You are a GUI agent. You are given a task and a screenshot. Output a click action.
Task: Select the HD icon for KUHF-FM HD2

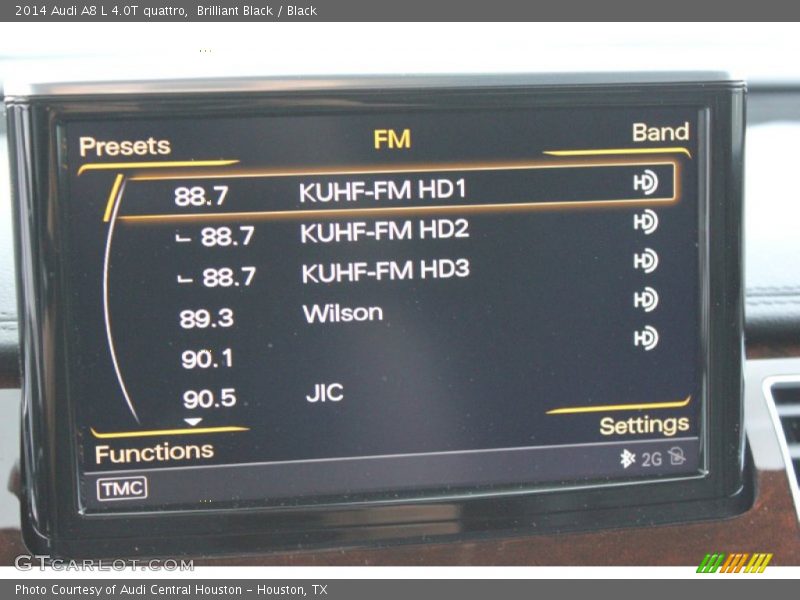[645, 222]
